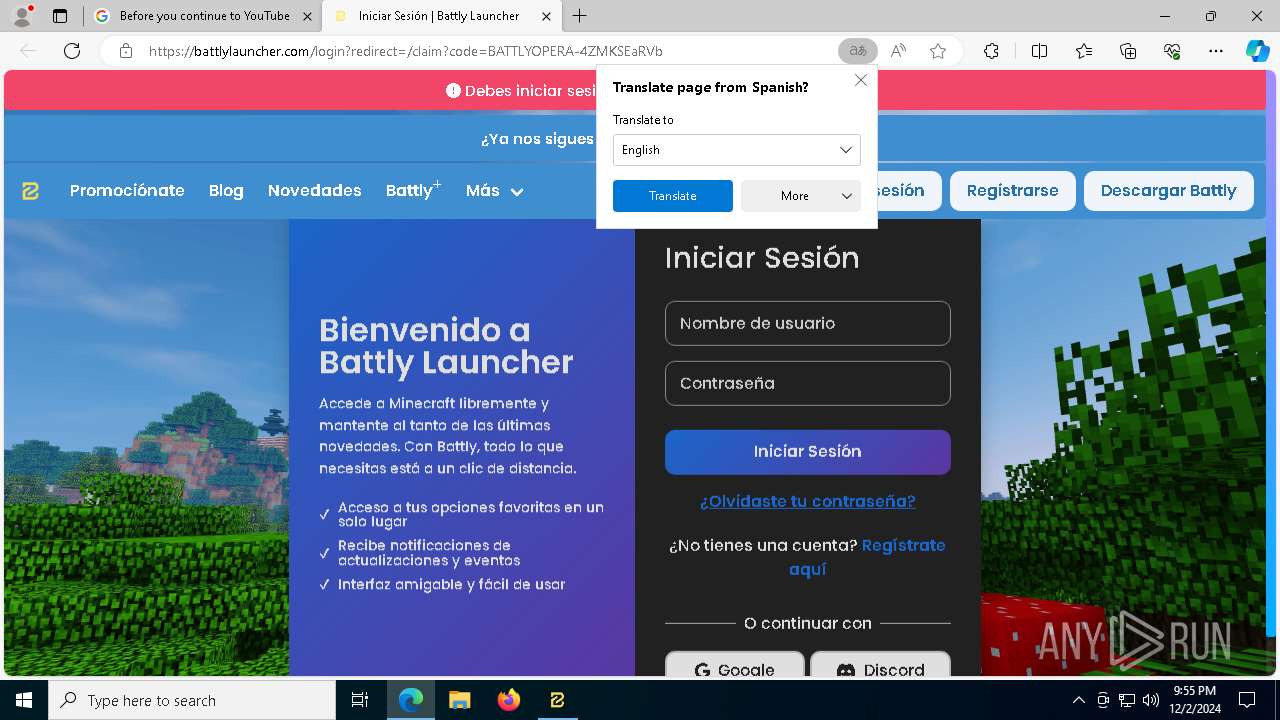Close the translate popup with X
Viewport: 1280px width, 720px height.
coord(860,80)
